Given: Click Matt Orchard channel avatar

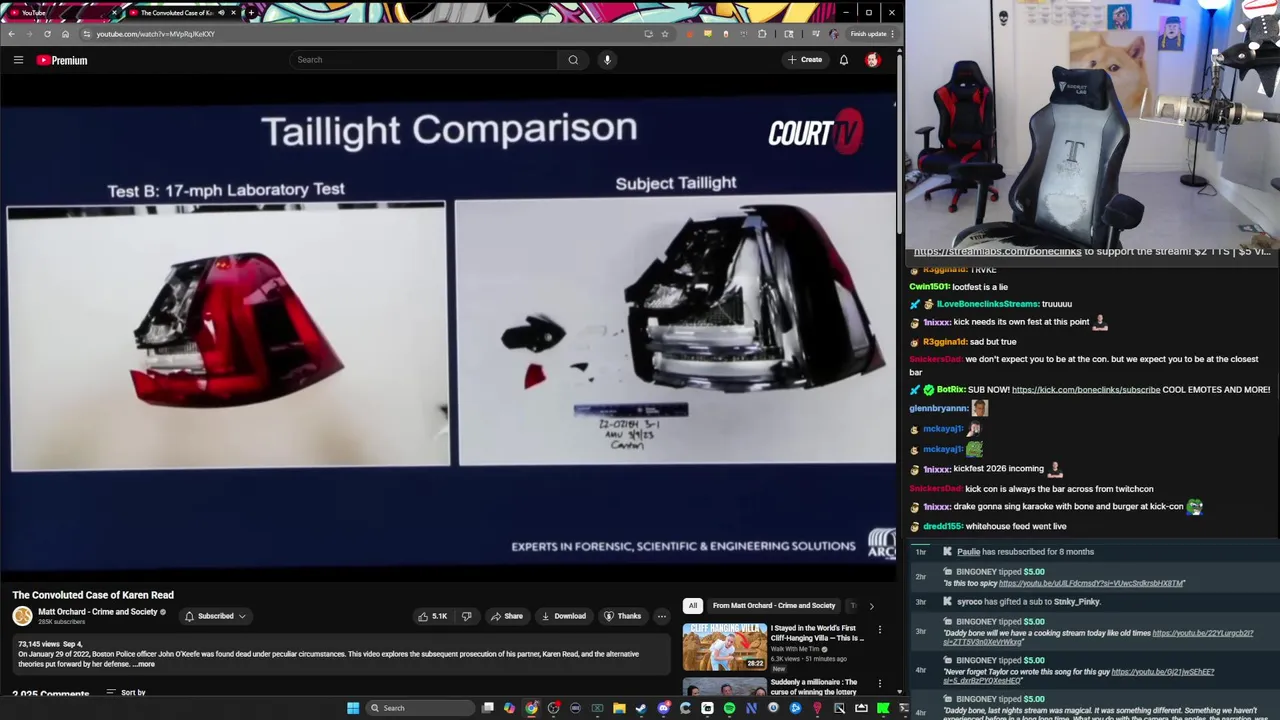Looking at the screenshot, I should point(22,616).
